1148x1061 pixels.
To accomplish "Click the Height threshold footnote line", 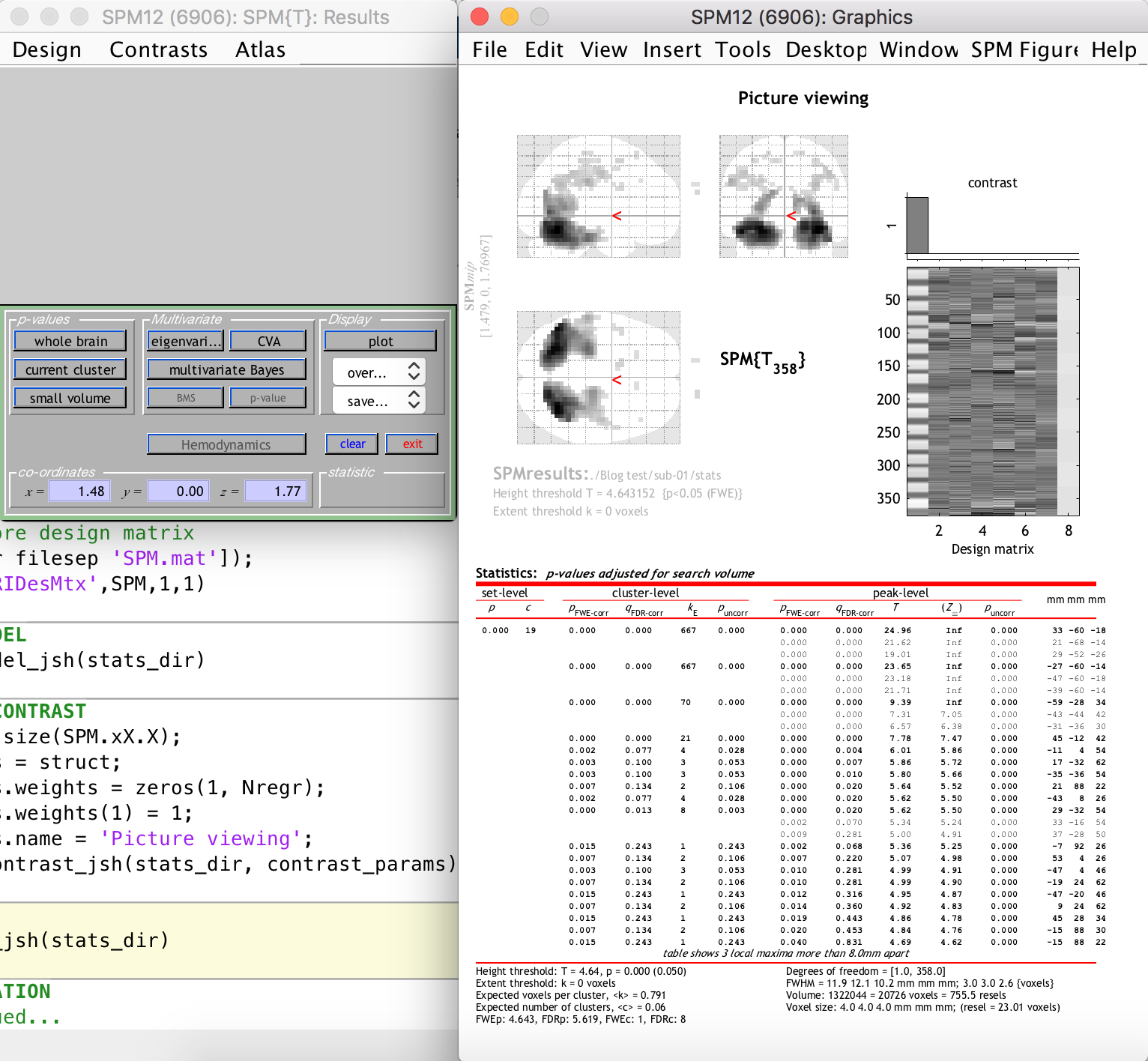I will (x=581, y=971).
